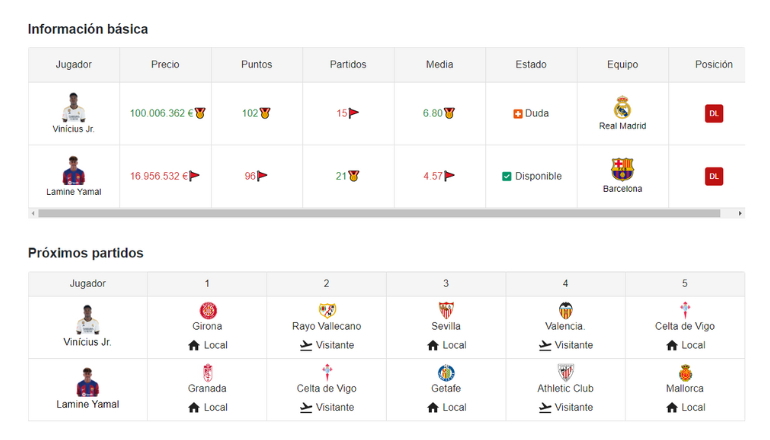Click the Getafe club crest
770x440 pixels.
tap(446, 373)
